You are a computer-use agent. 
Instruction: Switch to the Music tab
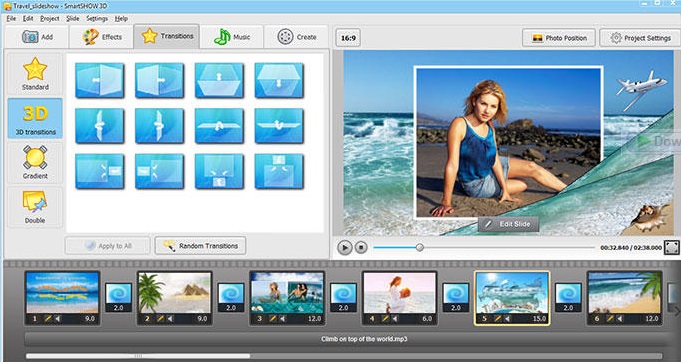(231, 37)
